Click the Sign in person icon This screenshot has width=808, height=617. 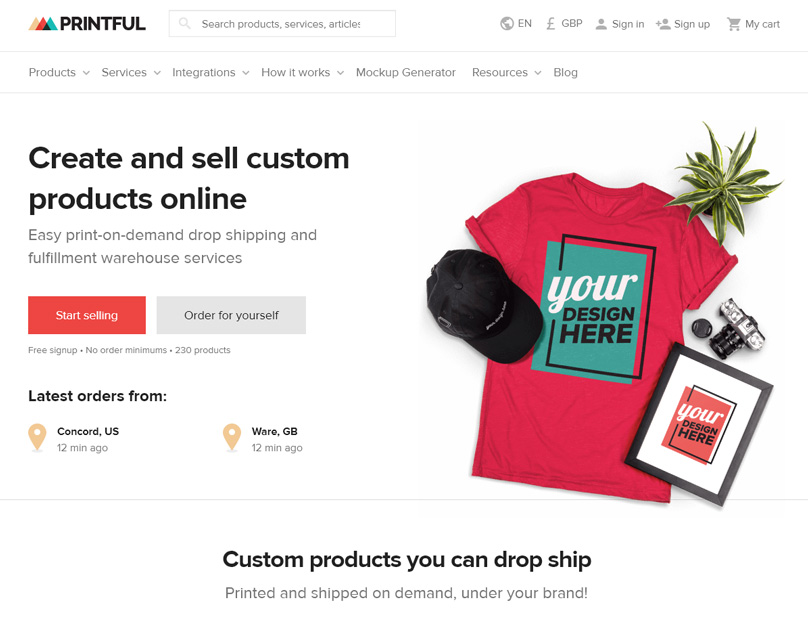[601, 24]
